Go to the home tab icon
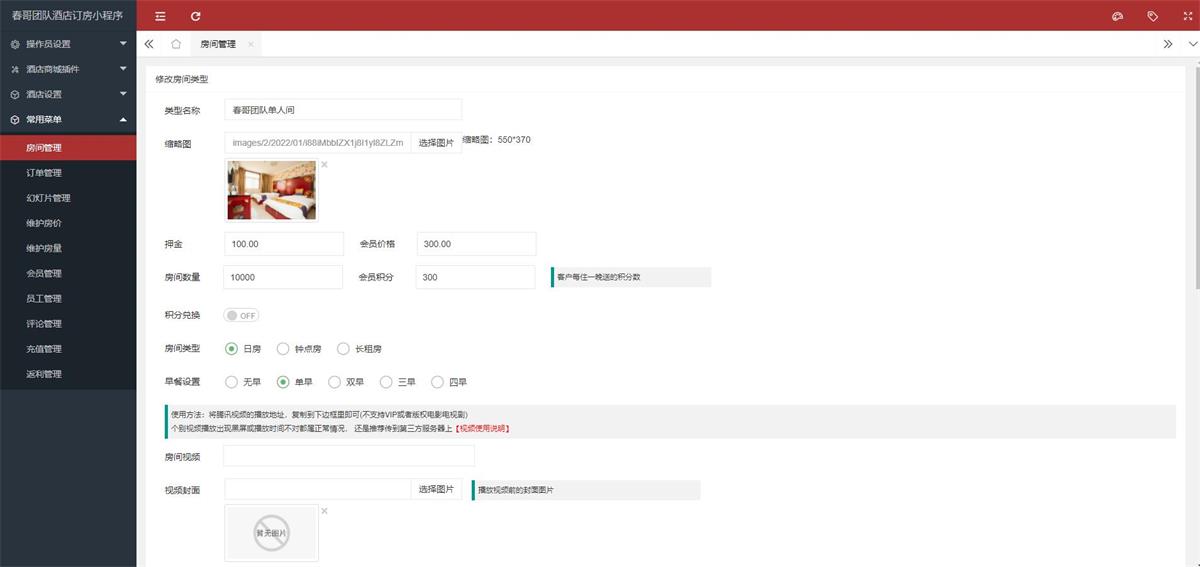 pos(176,44)
